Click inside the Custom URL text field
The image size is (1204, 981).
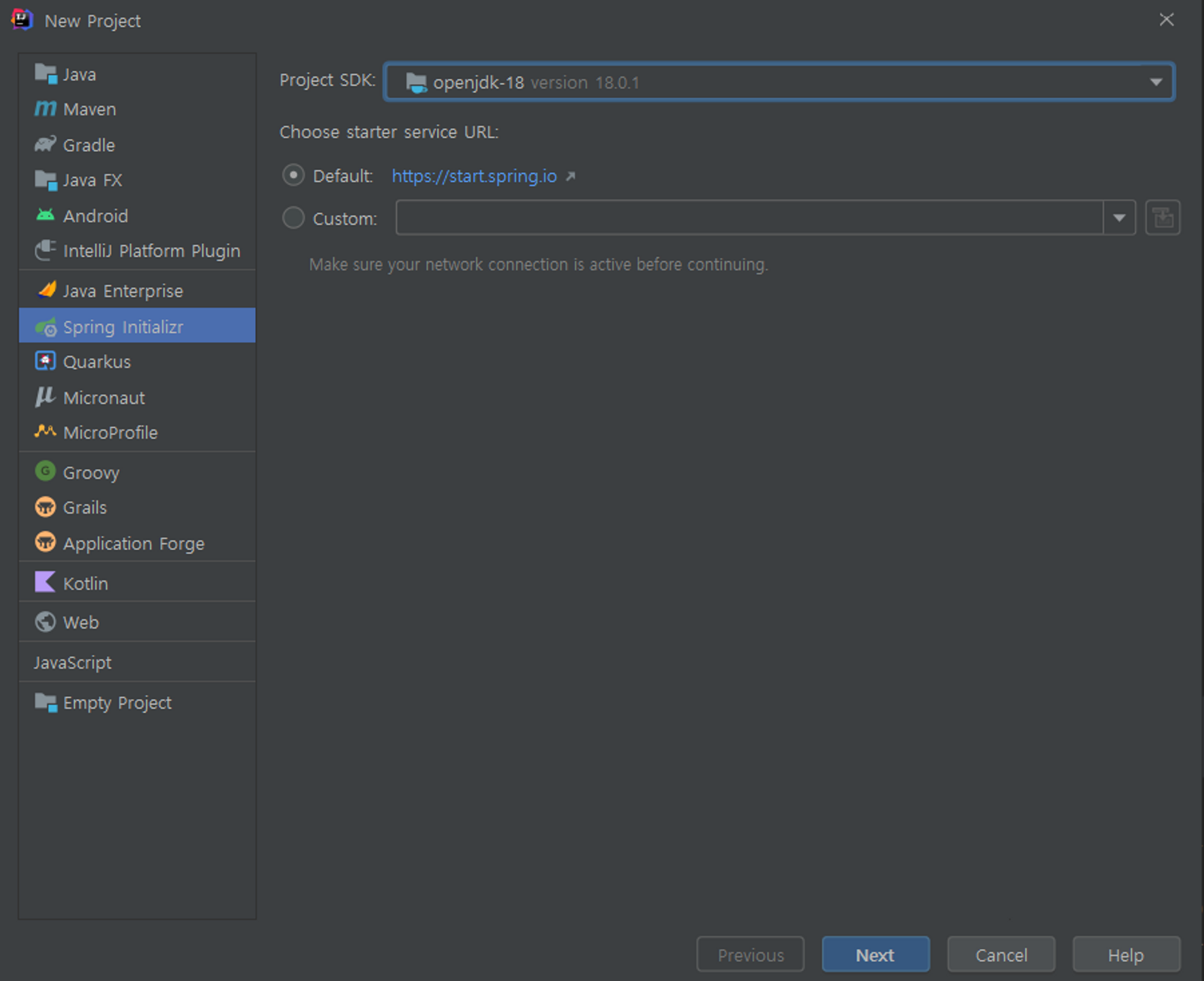coord(748,218)
